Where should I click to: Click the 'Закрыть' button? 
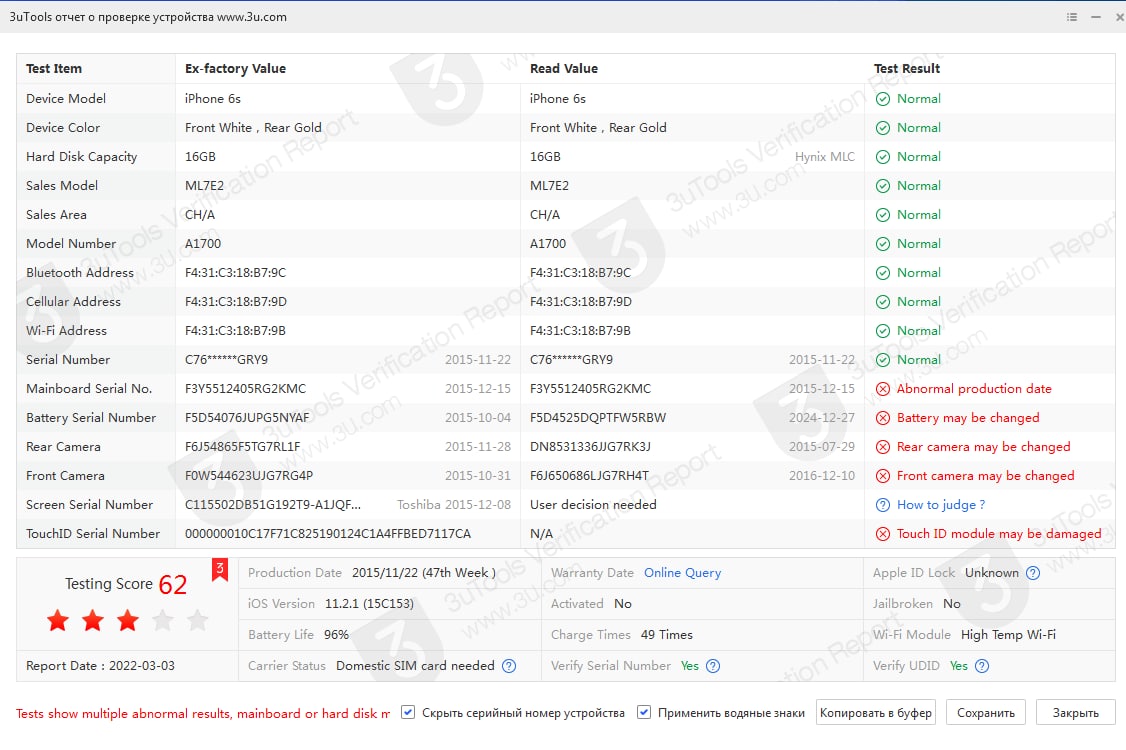tap(1075, 713)
